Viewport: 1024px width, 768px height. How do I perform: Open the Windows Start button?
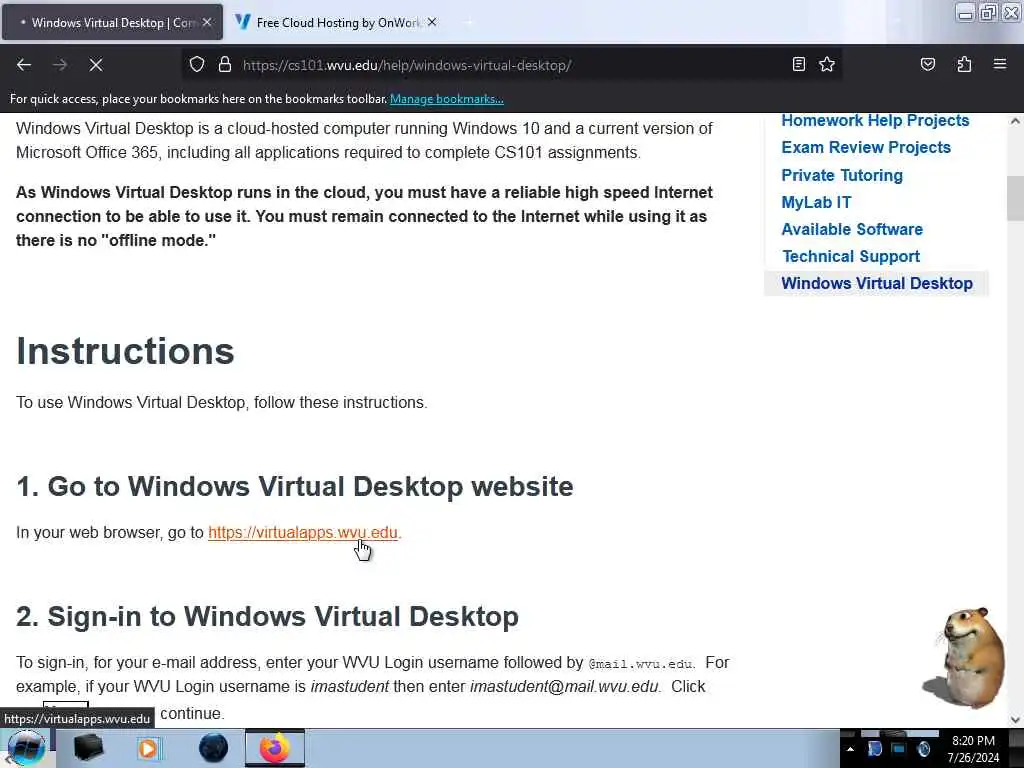tap(26, 748)
